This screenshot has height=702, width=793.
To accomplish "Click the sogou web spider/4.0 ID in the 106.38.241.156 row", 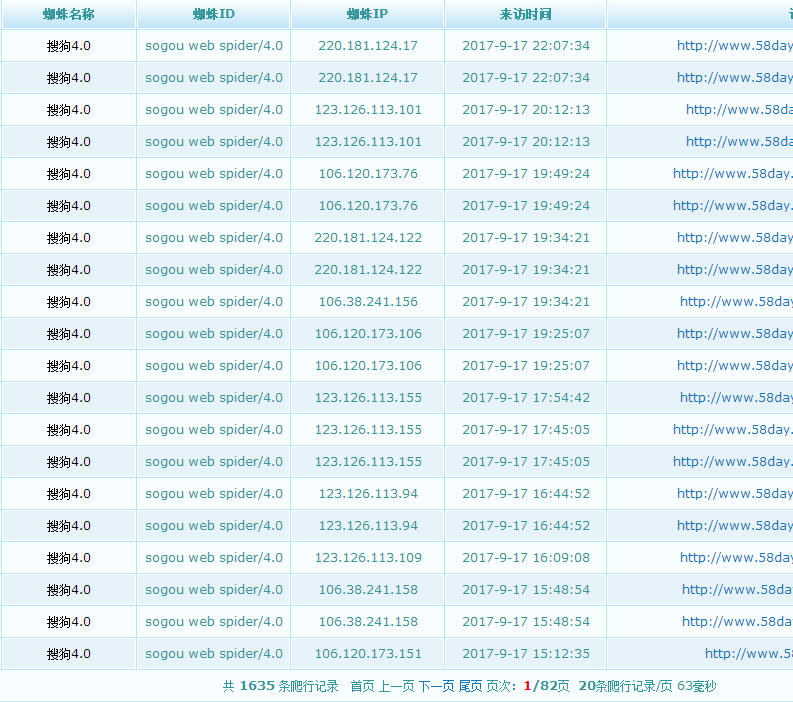I will pyautogui.click(x=214, y=302).
